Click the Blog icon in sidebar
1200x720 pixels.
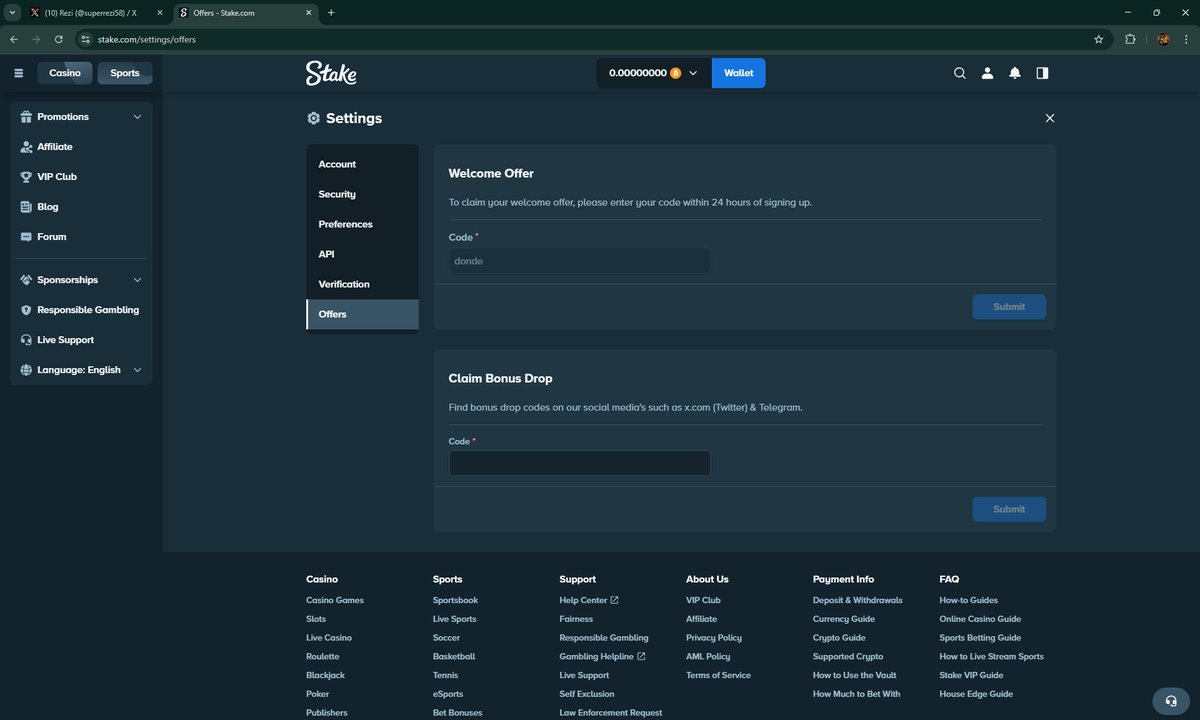[27, 207]
